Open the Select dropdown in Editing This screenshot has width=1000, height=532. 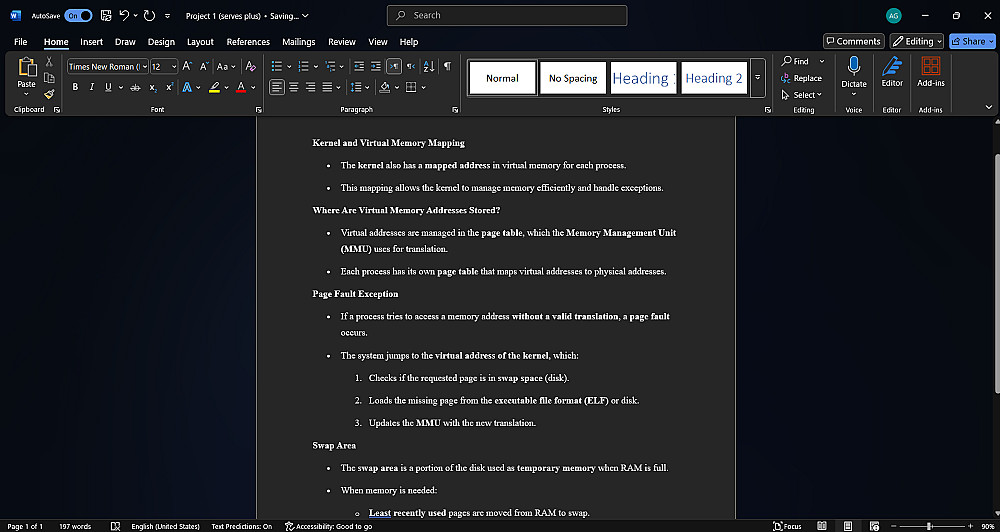pyautogui.click(x=802, y=95)
